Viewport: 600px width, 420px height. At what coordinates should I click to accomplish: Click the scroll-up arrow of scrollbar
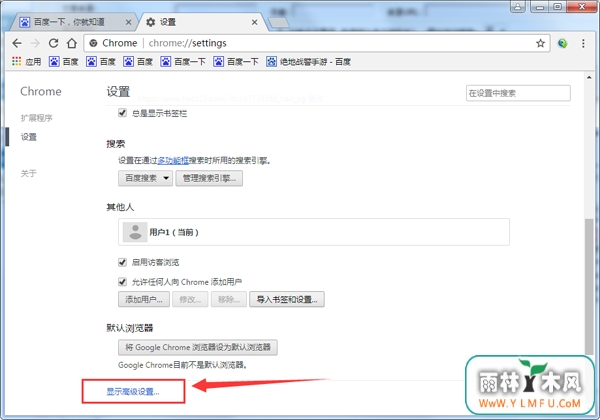(589, 77)
